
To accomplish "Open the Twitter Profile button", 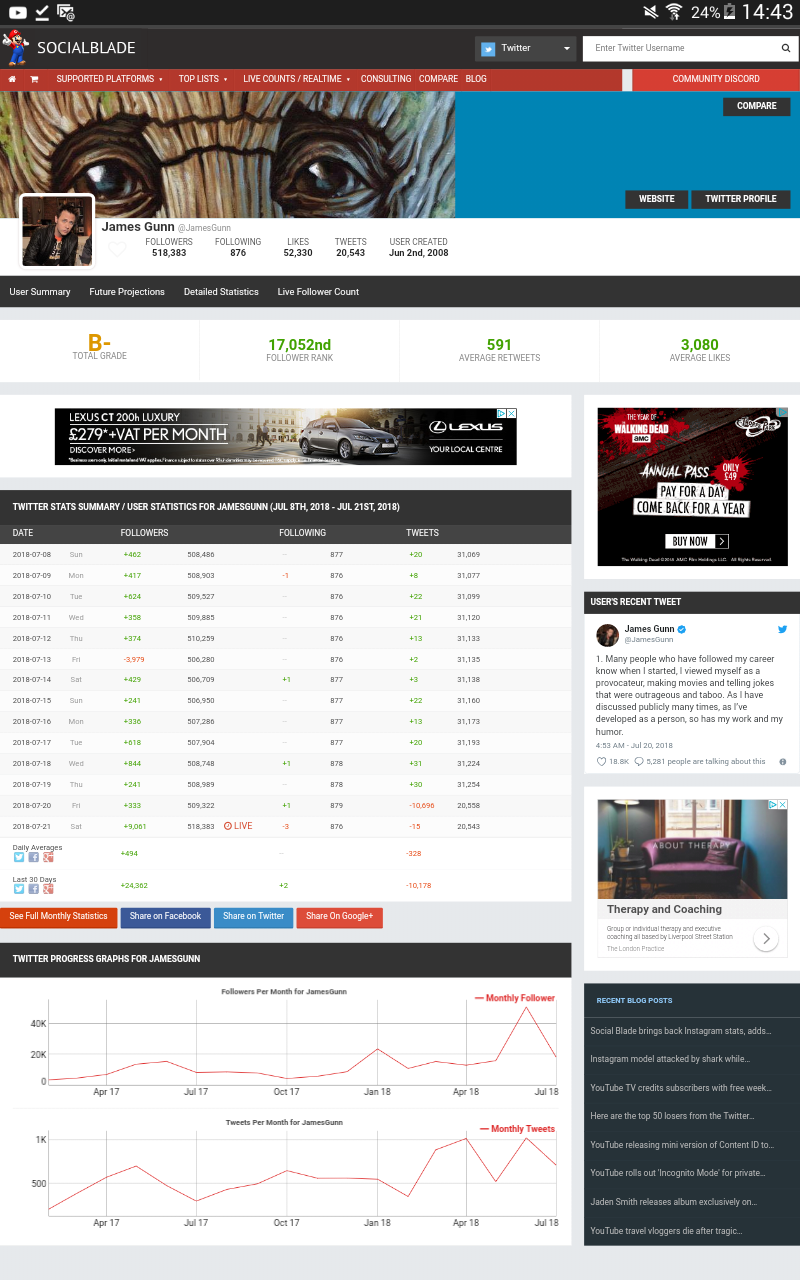I will (x=741, y=199).
